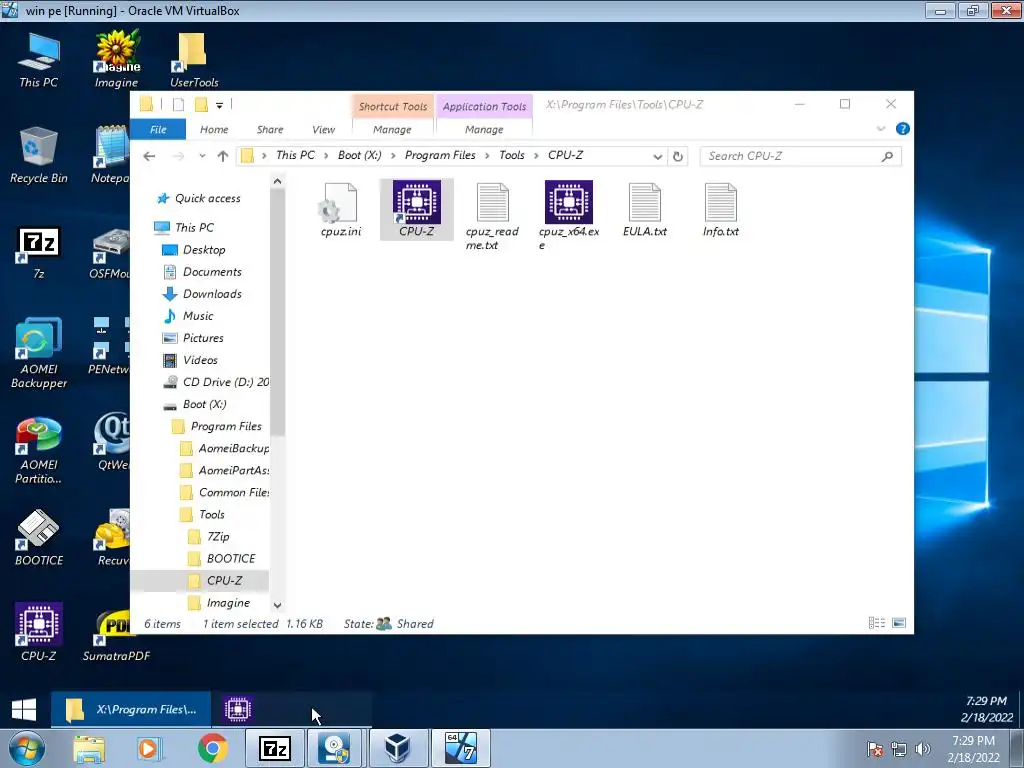Open the File ribbon tab
The width and height of the screenshot is (1024, 768).
pos(158,129)
